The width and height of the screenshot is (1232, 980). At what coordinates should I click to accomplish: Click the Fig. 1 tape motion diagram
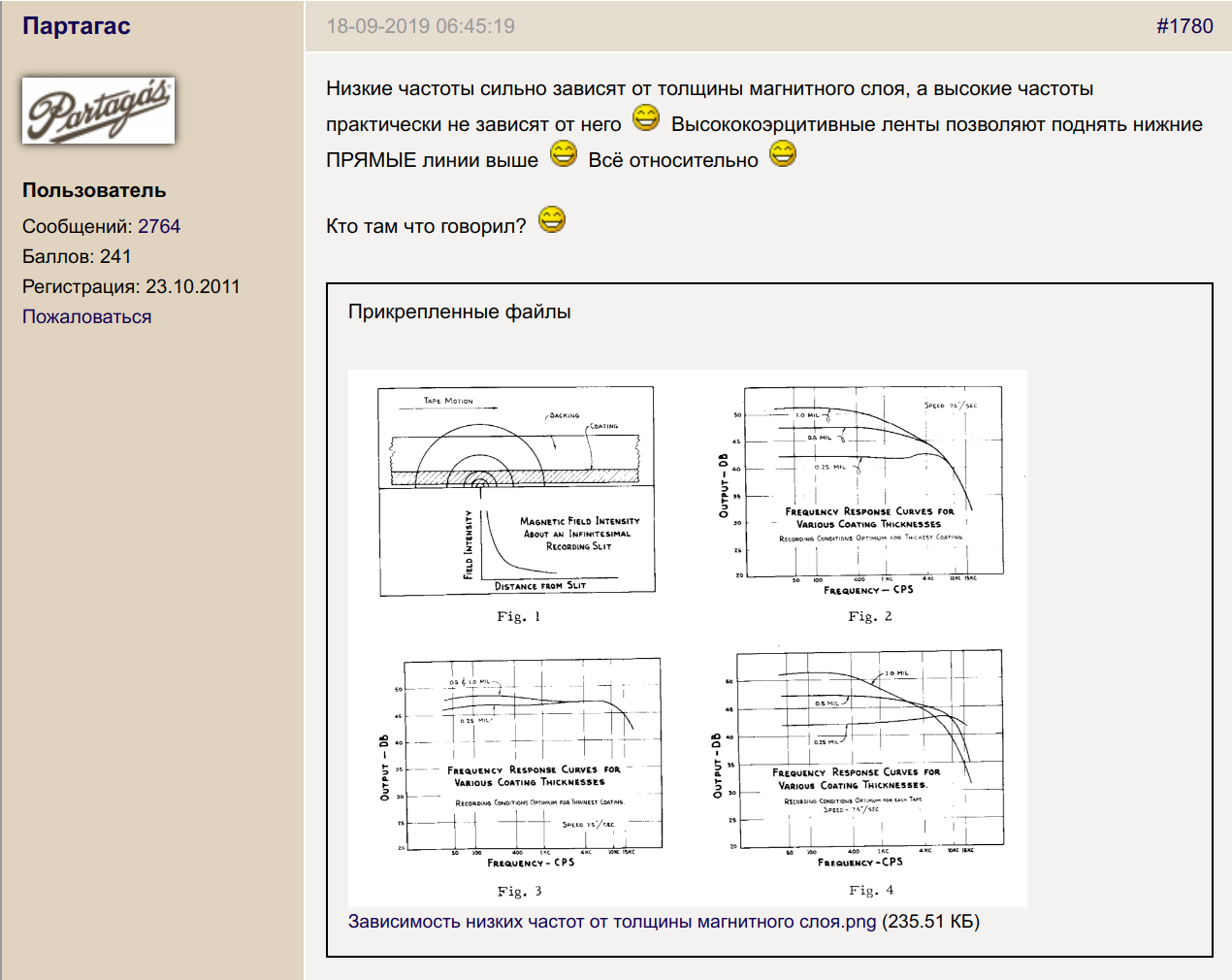(516, 491)
